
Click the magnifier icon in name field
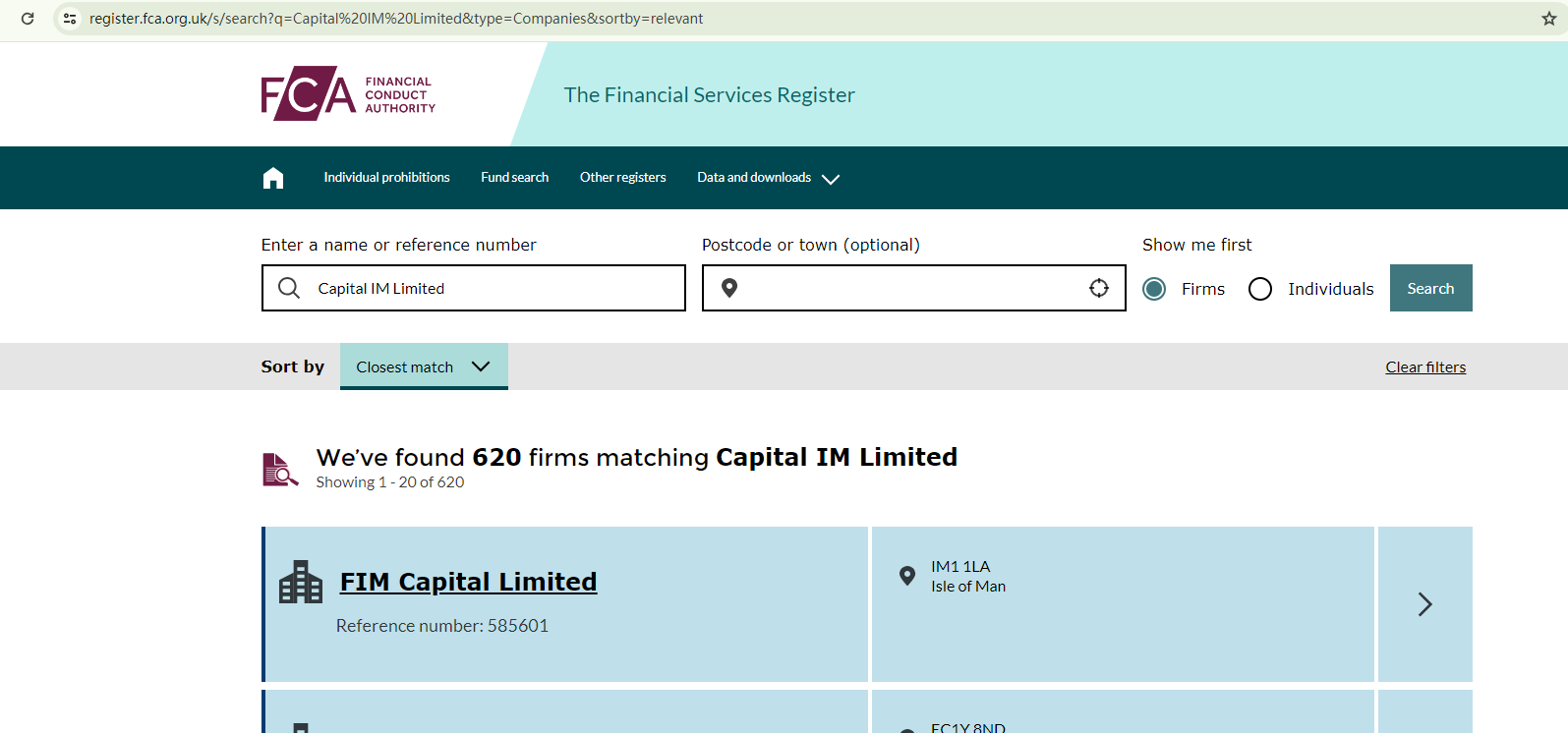(289, 288)
